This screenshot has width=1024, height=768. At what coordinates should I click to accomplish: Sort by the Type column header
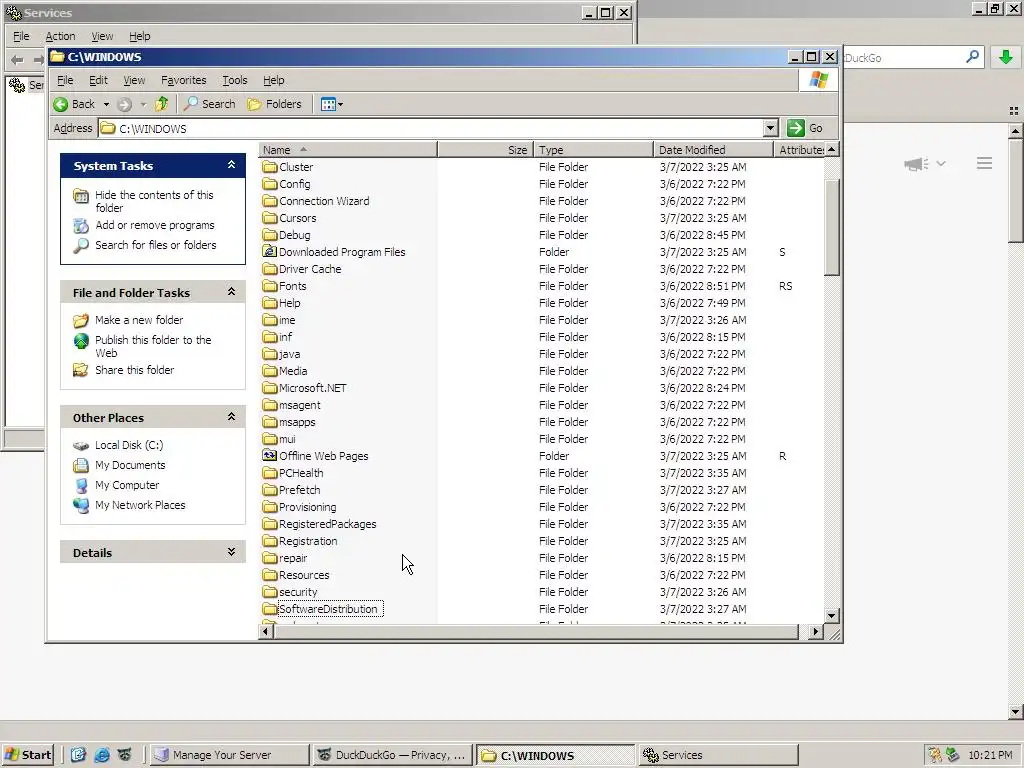coord(594,150)
